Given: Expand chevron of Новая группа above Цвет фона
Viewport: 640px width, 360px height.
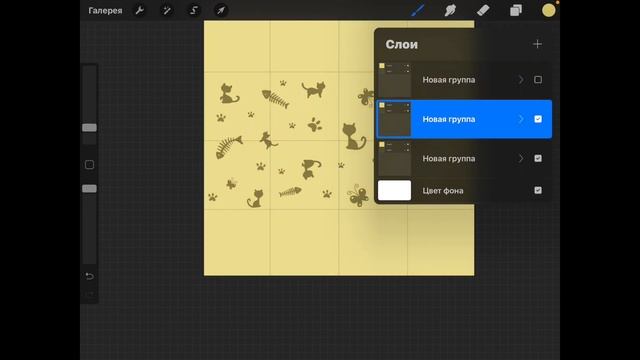Looking at the screenshot, I should pyautogui.click(x=521, y=158).
